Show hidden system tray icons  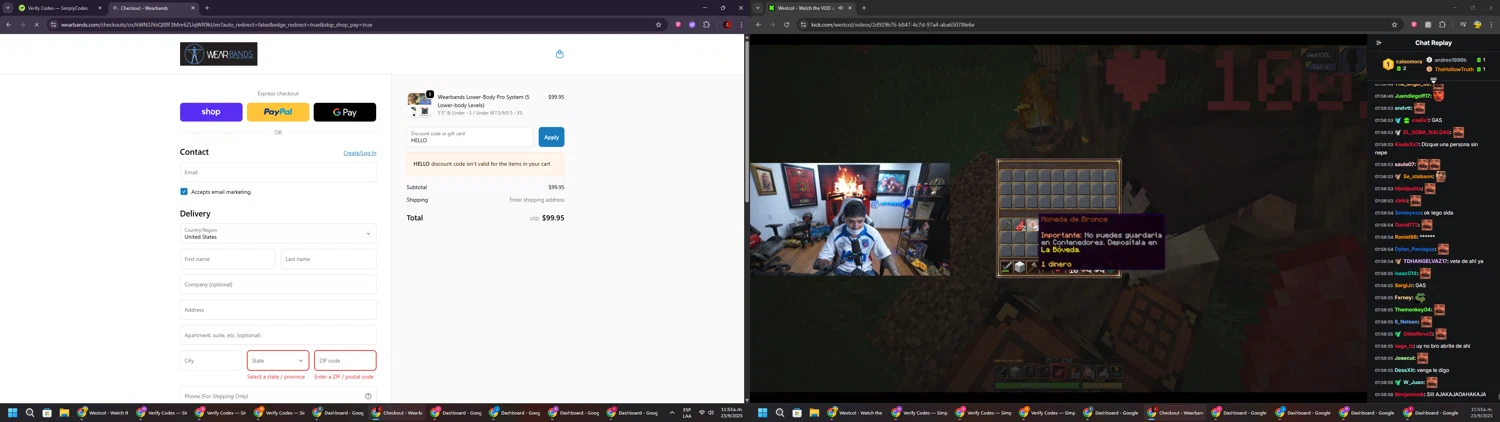(x=672, y=412)
